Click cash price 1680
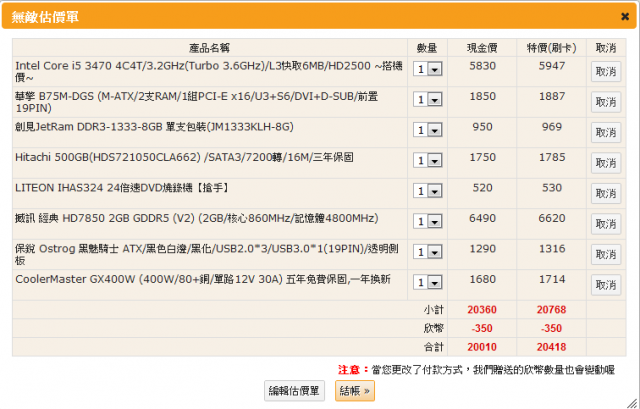640x409 pixels. pyautogui.click(x=482, y=279)
